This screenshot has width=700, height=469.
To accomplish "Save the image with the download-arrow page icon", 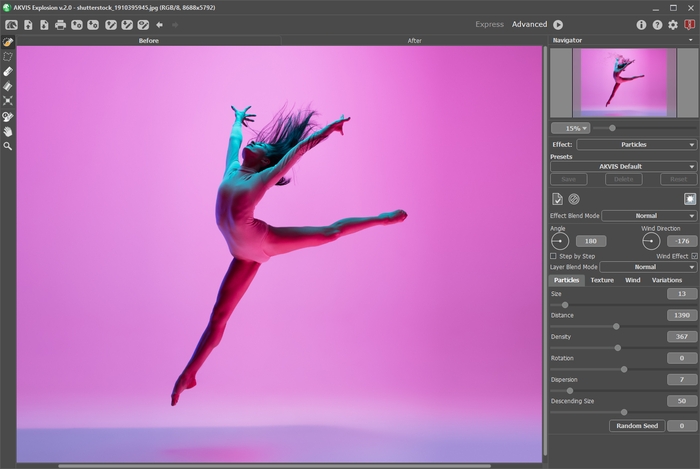I will coord(44,25).
